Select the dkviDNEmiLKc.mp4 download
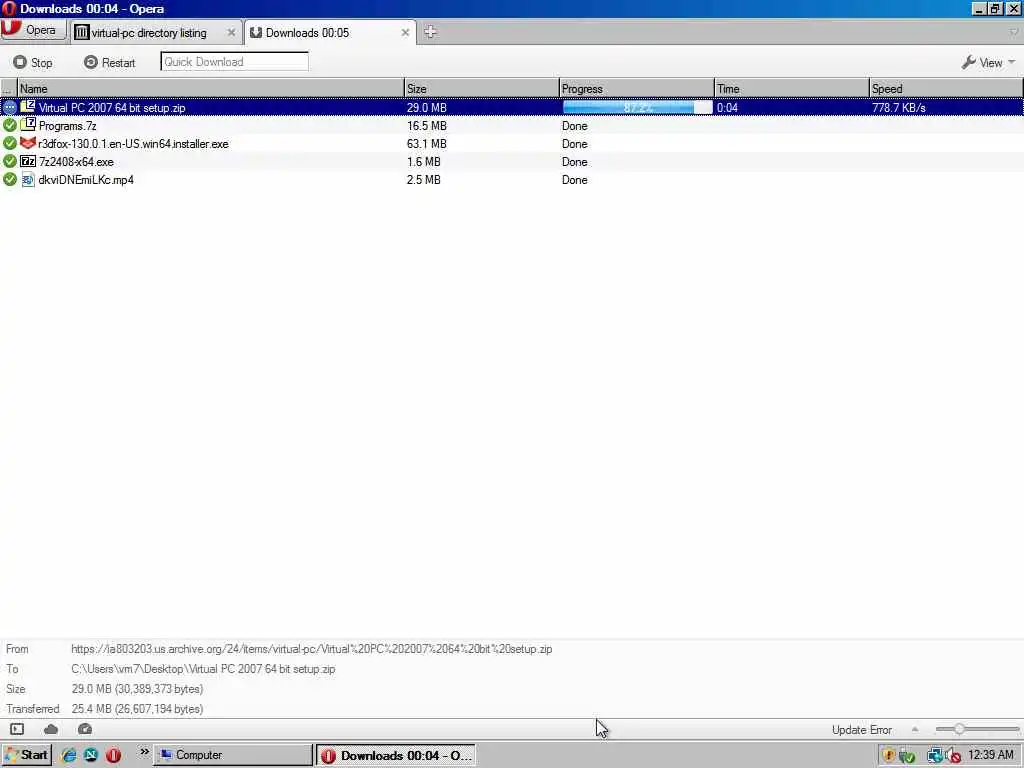This screenshot has height=768, width=1024. click(x=512, y=180)
